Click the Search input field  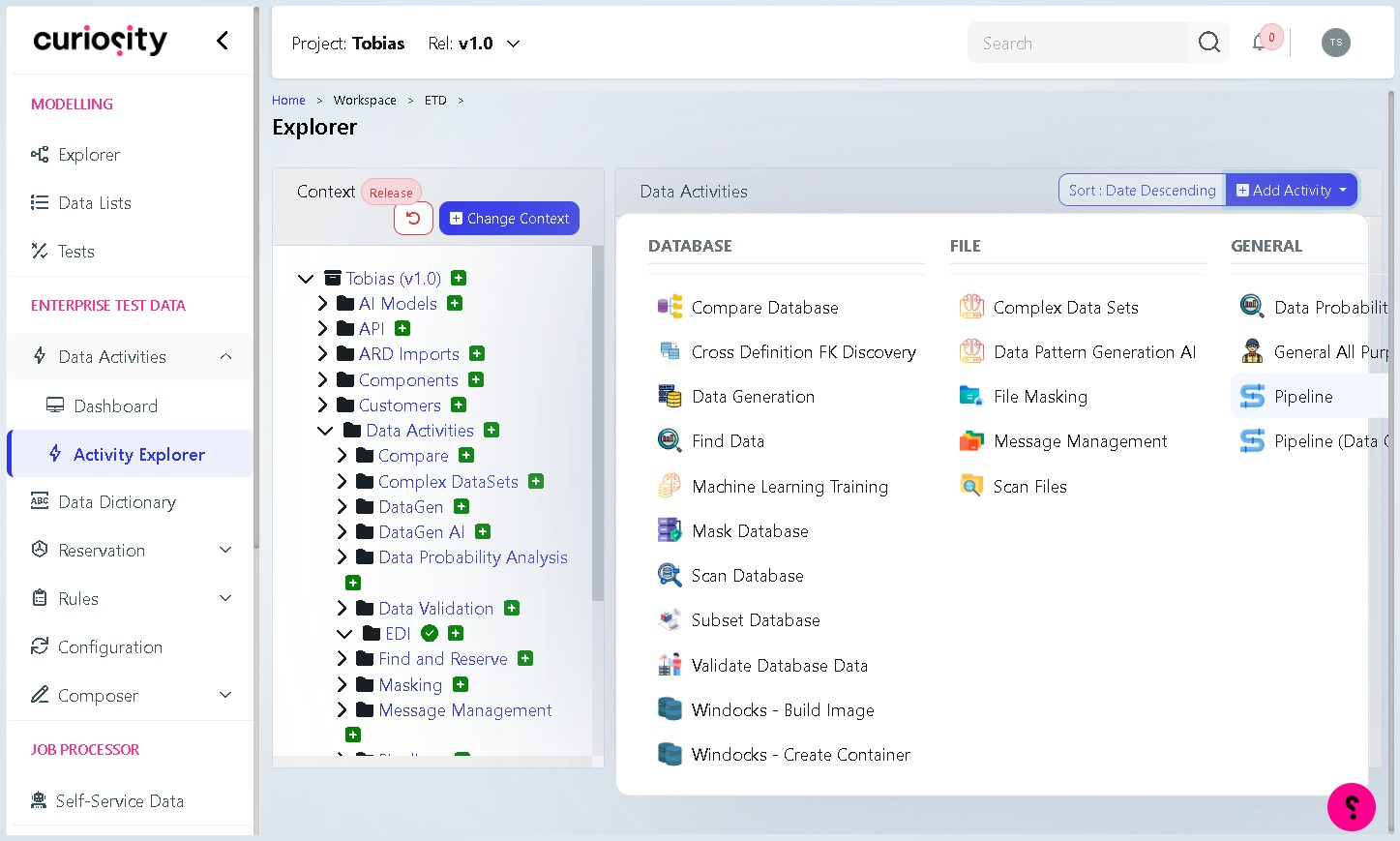[x=1079, y=43]
